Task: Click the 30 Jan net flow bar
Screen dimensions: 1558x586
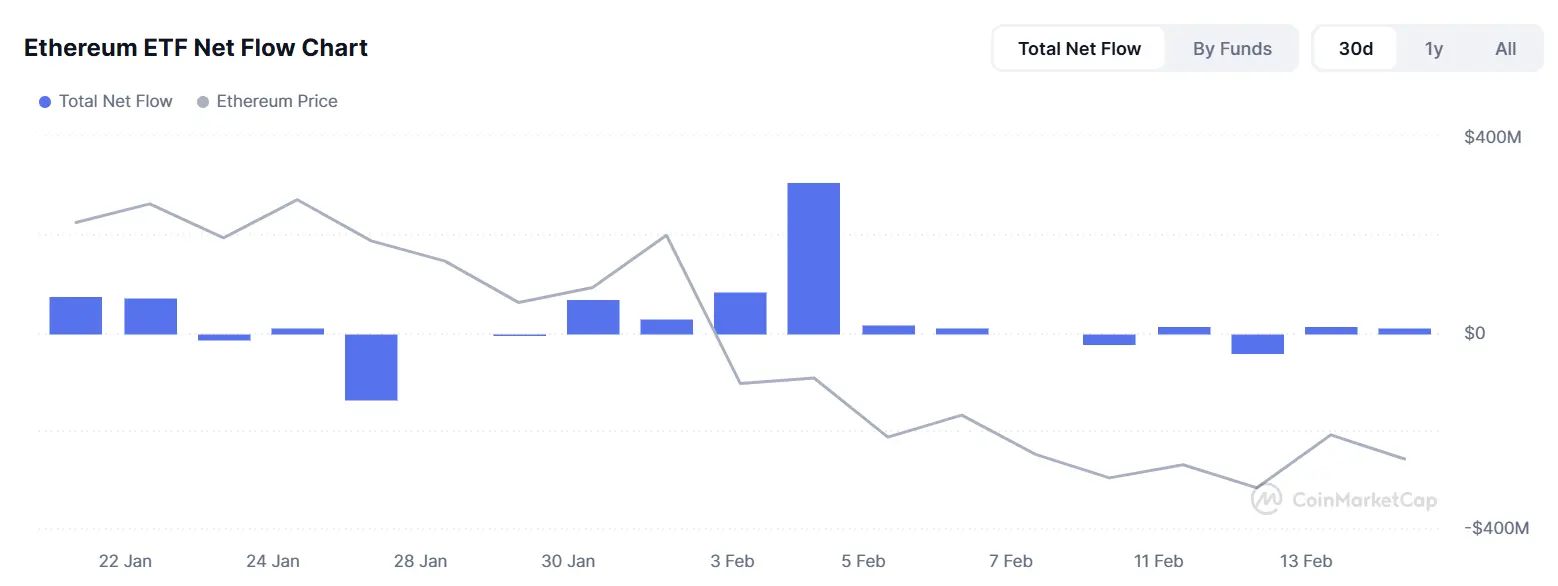Action: 593,317
